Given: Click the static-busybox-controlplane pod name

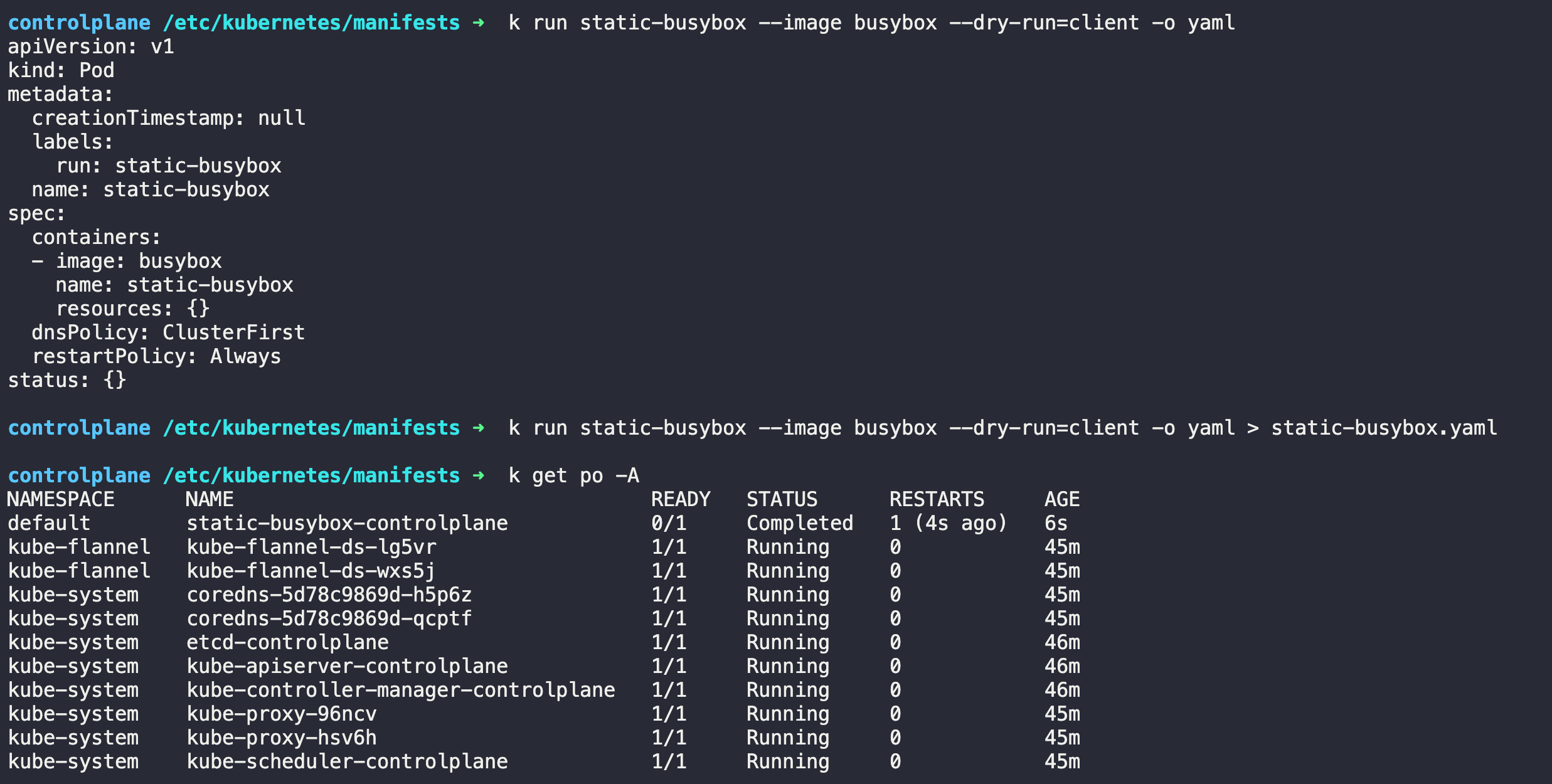Looking at the screenshot, I should coord(347,523).
